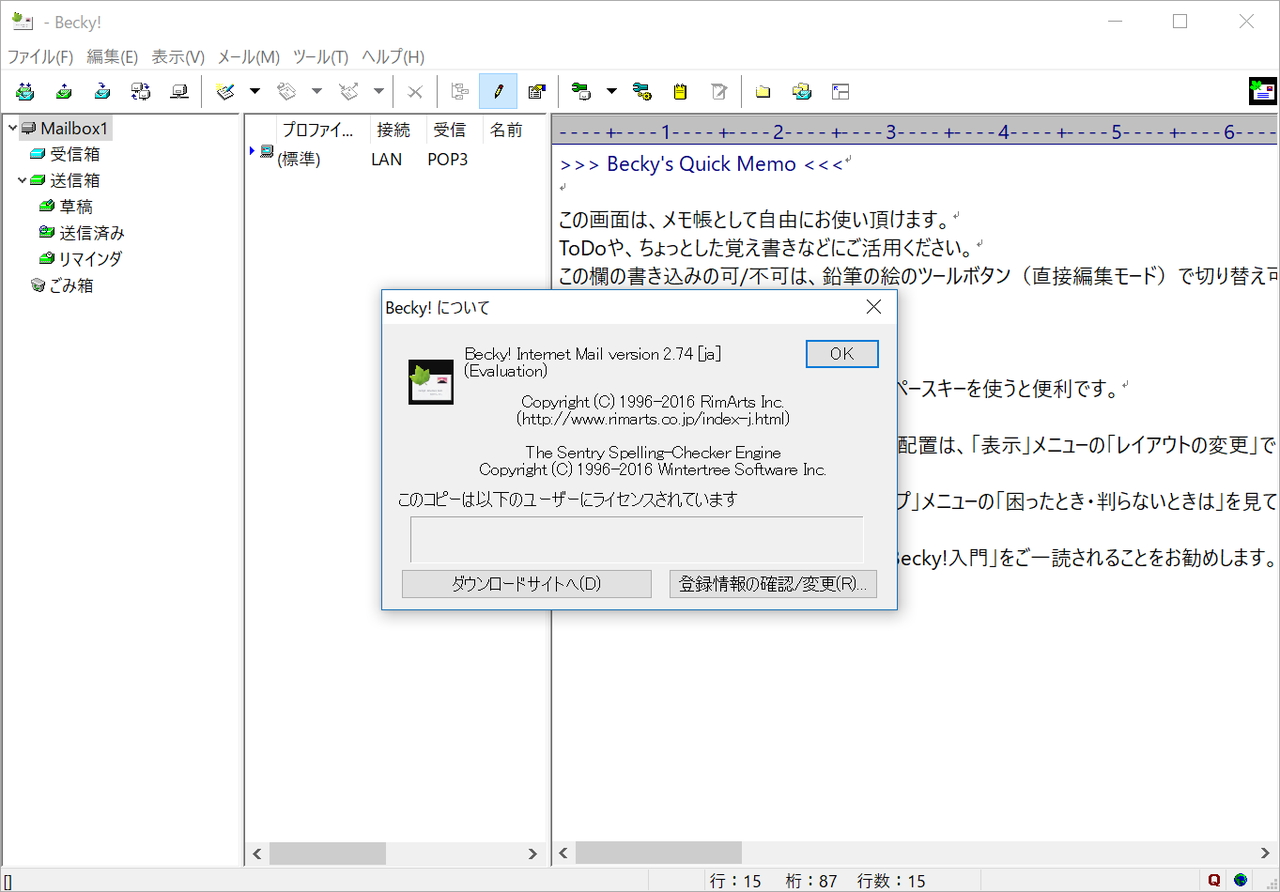Click the green wrench mailbox settings icon

tap(581, 92)
